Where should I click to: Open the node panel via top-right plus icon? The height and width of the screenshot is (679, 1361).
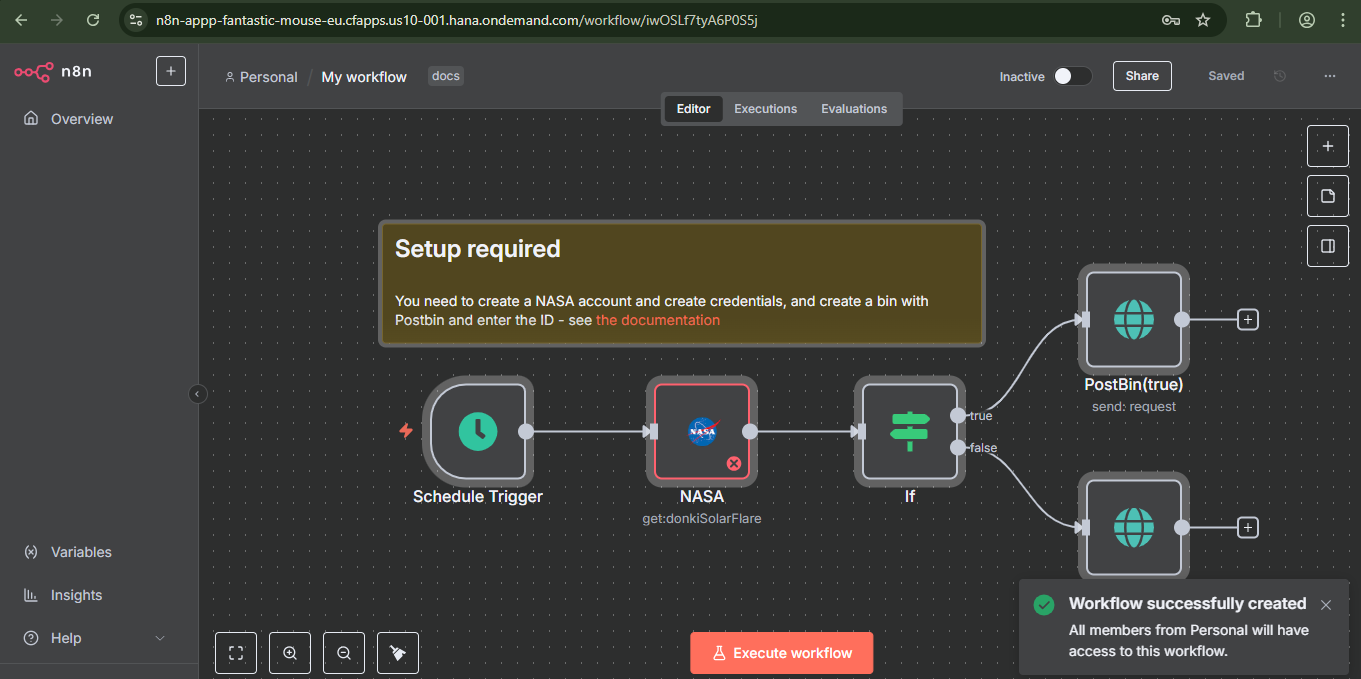point(1327,145)
